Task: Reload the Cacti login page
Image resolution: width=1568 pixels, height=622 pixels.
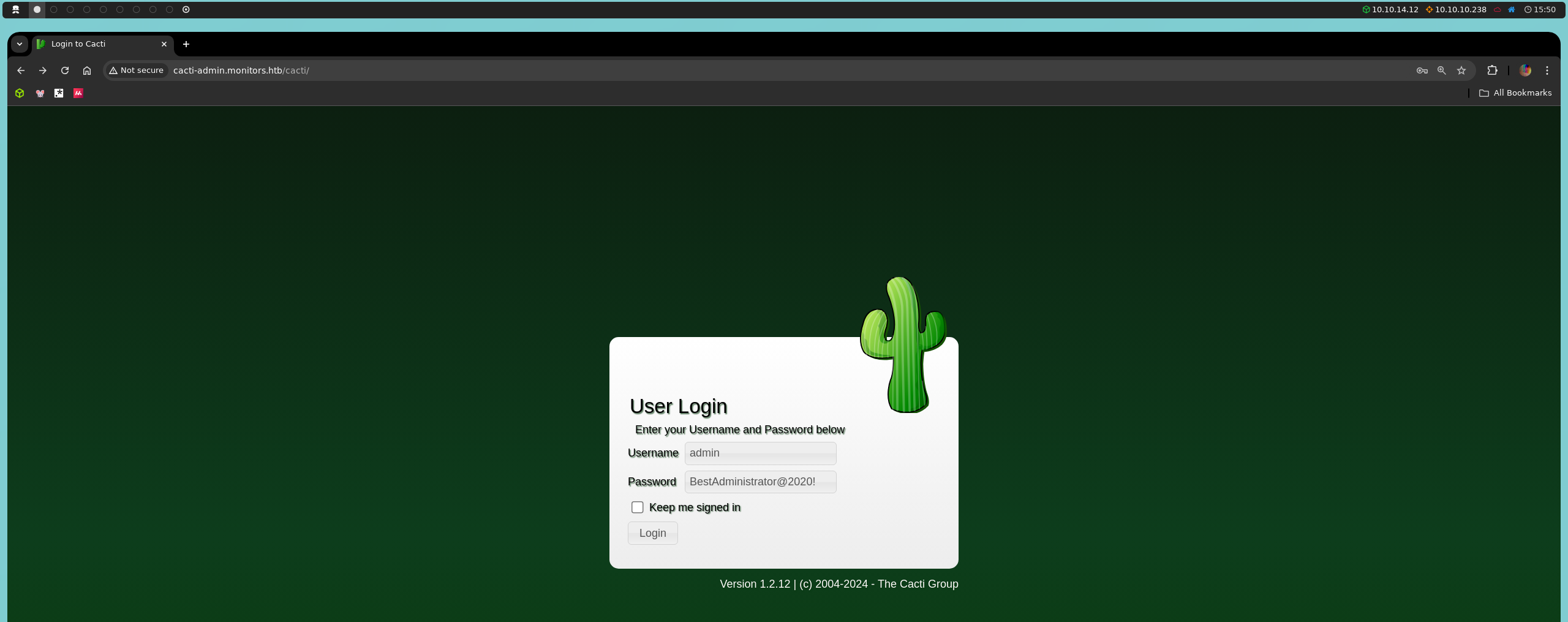Action: click(65, 70)
